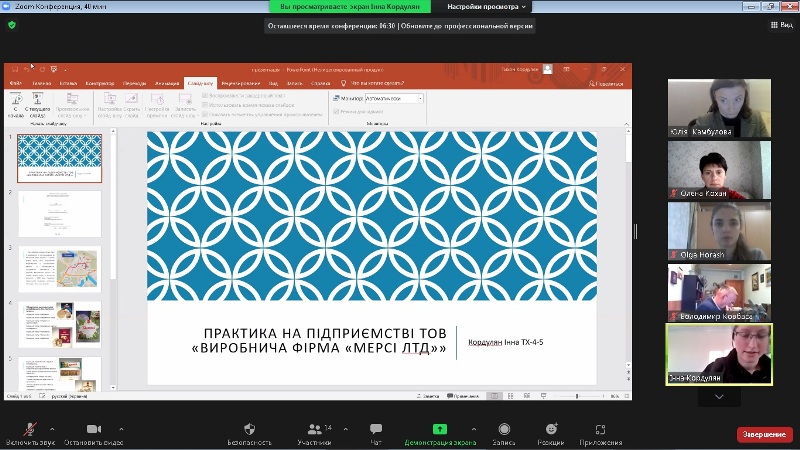The width and height of the screenshot is (800, 450).
Task: Click Остановить видео camera icon
Action: pyautogui.click(x=94, y=429)
